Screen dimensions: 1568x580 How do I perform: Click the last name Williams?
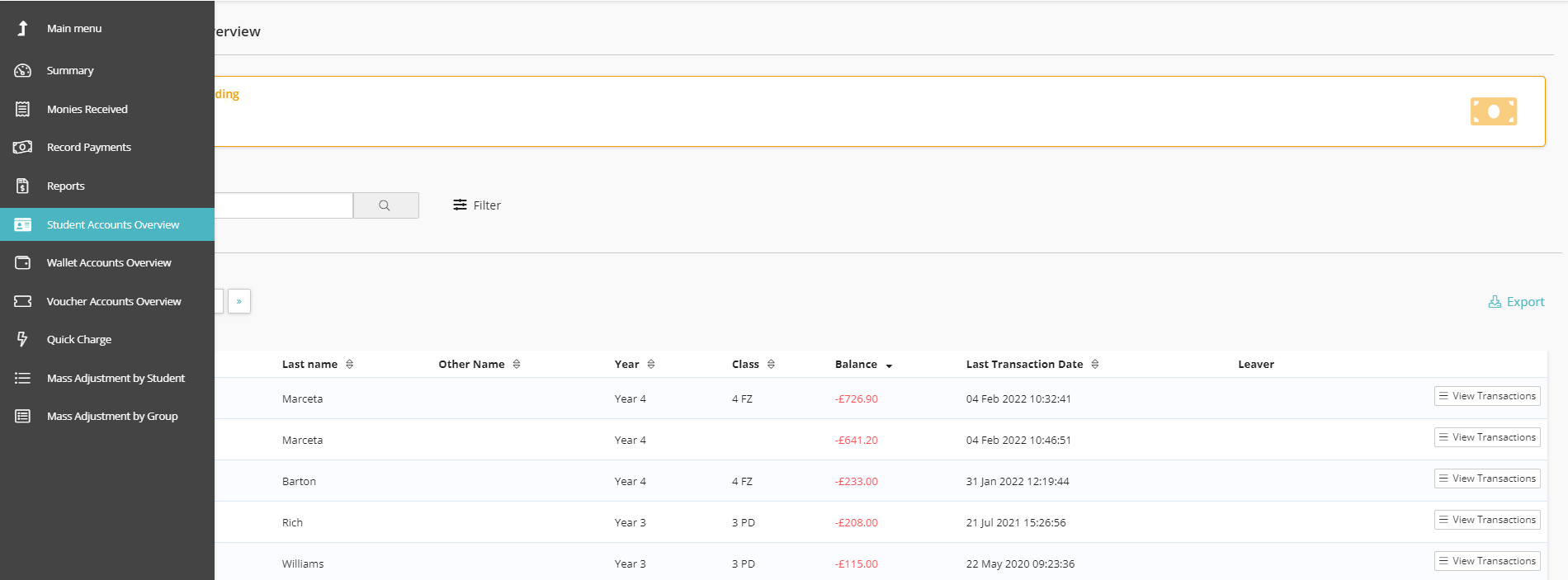(x=303, y=564)
